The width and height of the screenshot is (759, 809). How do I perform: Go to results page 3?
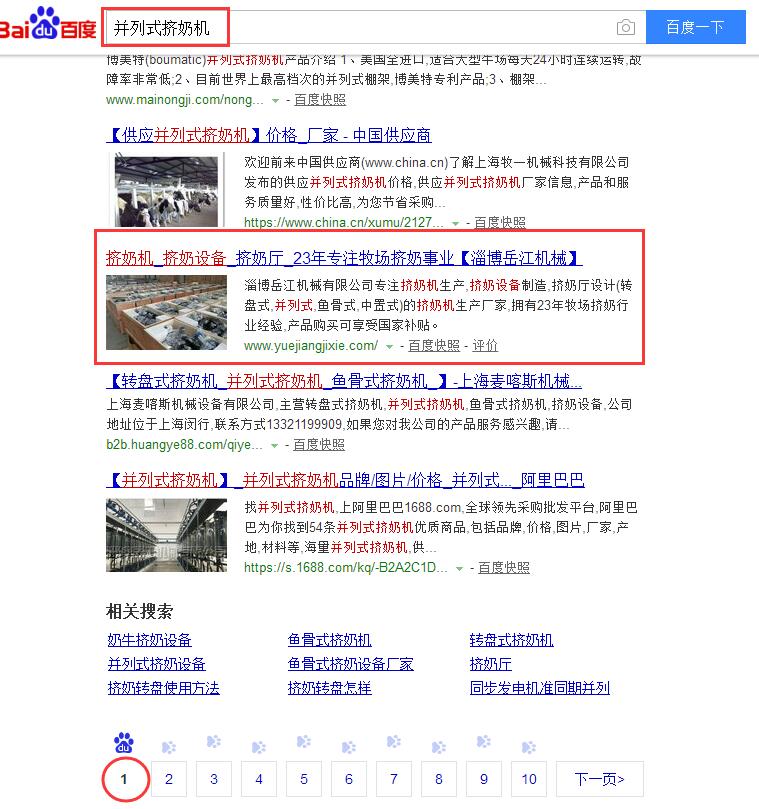click(214, 779)
